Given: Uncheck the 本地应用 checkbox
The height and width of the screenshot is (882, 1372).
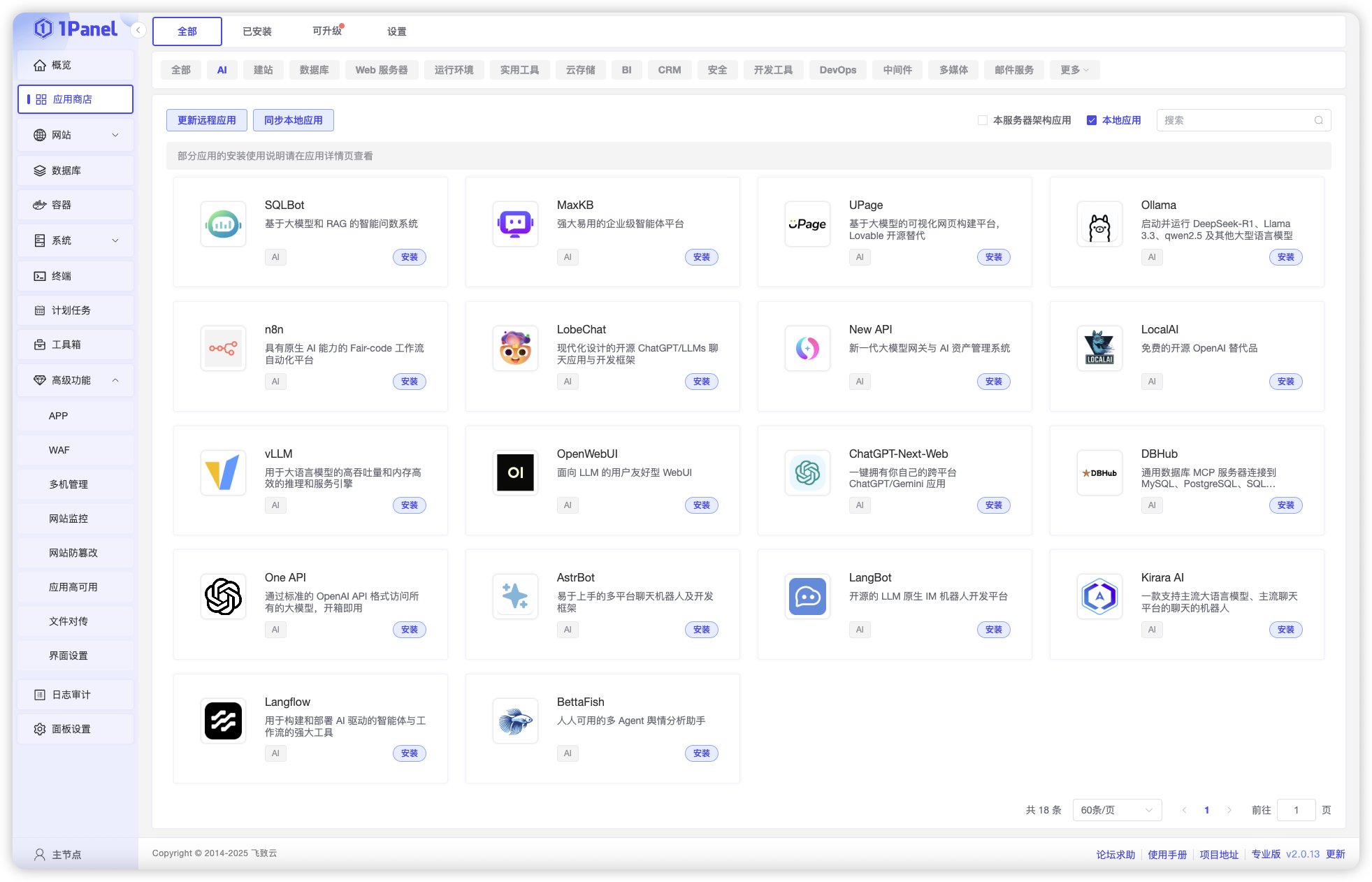Looking at the screenshot, I should coord(1090,120).
